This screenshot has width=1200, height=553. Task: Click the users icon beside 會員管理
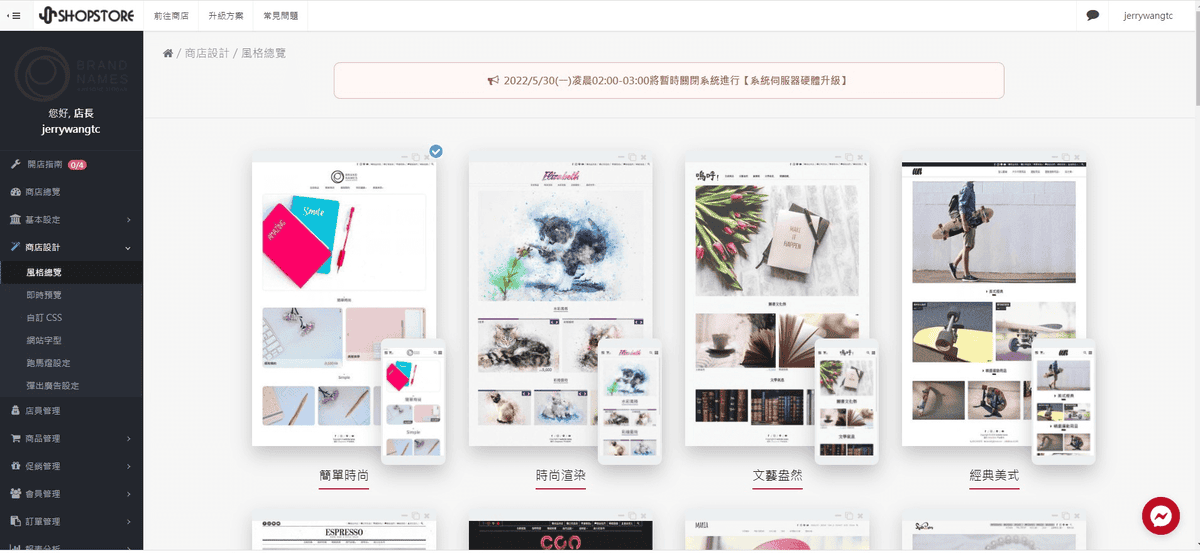[x=15, y=494]
